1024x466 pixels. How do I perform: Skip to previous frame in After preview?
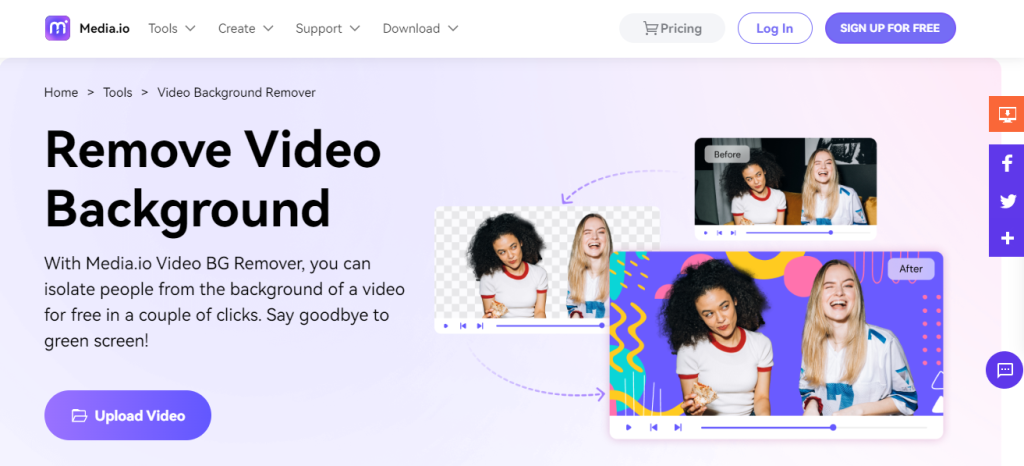pos(653,427)
